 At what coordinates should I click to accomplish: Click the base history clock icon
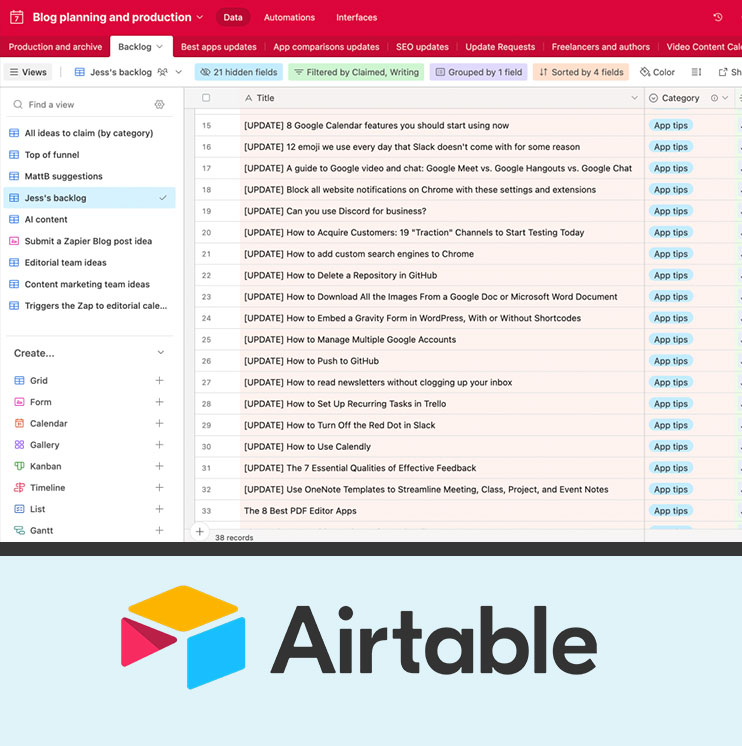tap(717, 17)
